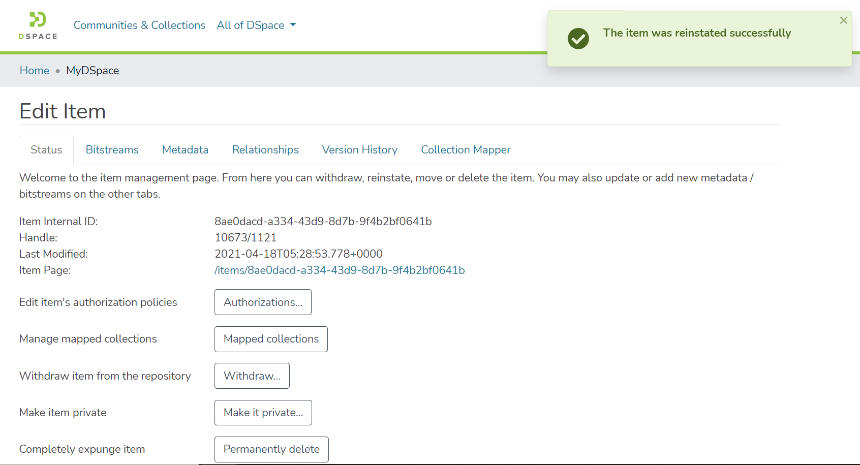Open the Collection Mapper tab

click(465, 150)
